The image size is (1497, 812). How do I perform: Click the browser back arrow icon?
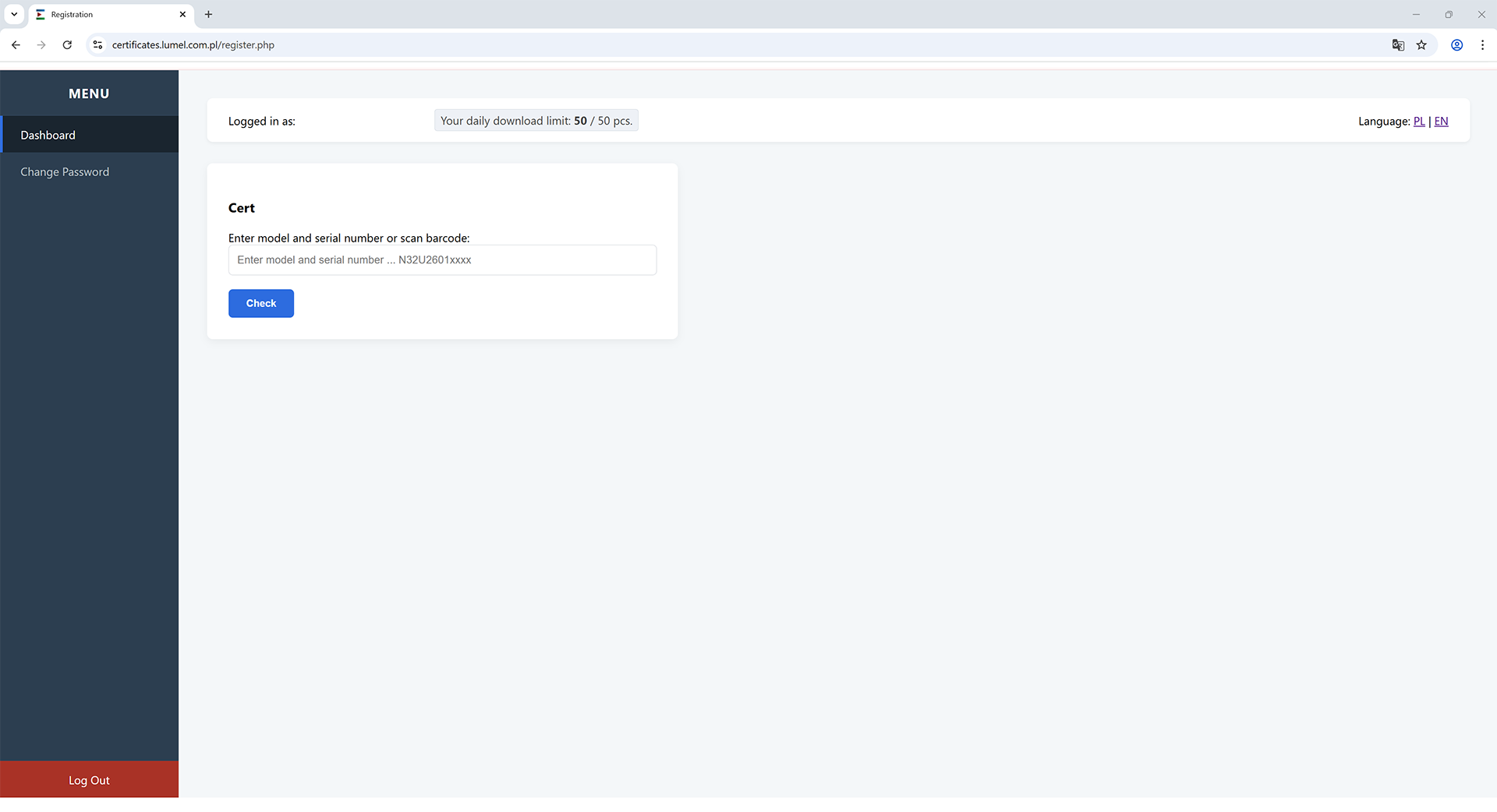coord(16,45)
